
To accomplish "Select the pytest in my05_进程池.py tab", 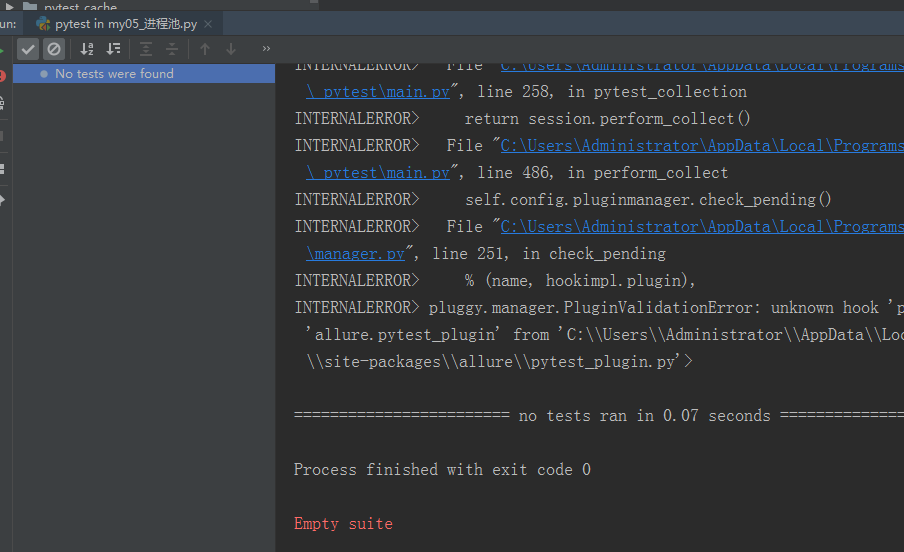I will click(x=124, y=24).
